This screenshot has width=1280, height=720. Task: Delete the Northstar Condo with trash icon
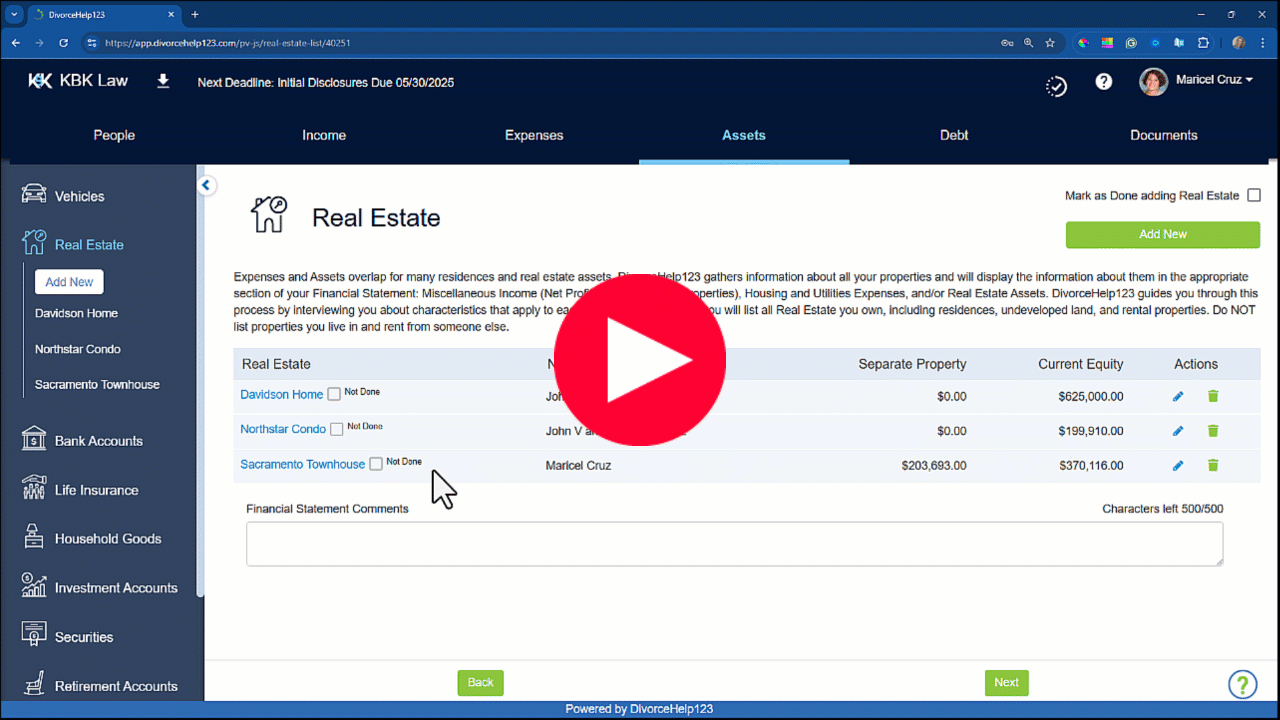(1213, 430)
